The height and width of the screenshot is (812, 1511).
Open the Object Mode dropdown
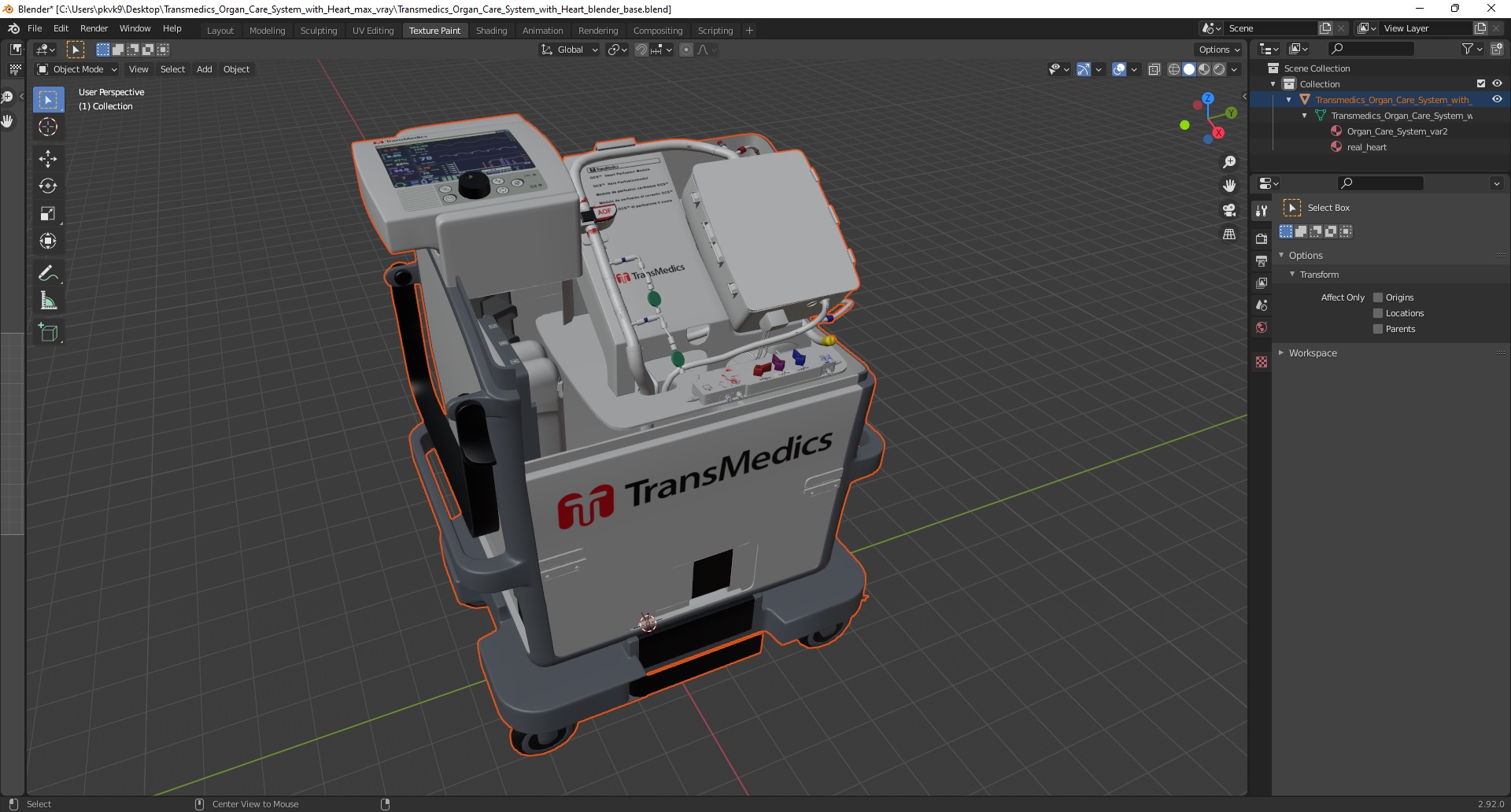(x=77, y=69)
